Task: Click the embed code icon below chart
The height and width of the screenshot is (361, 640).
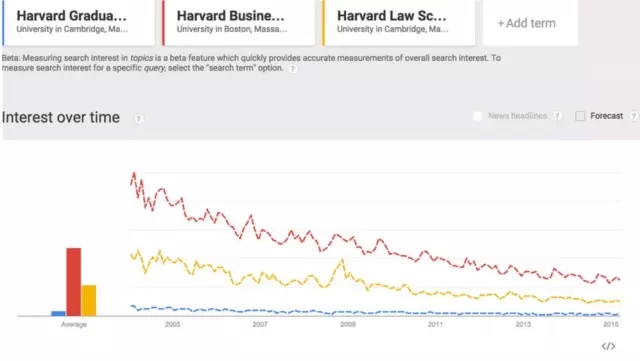Action: (608, 346)
